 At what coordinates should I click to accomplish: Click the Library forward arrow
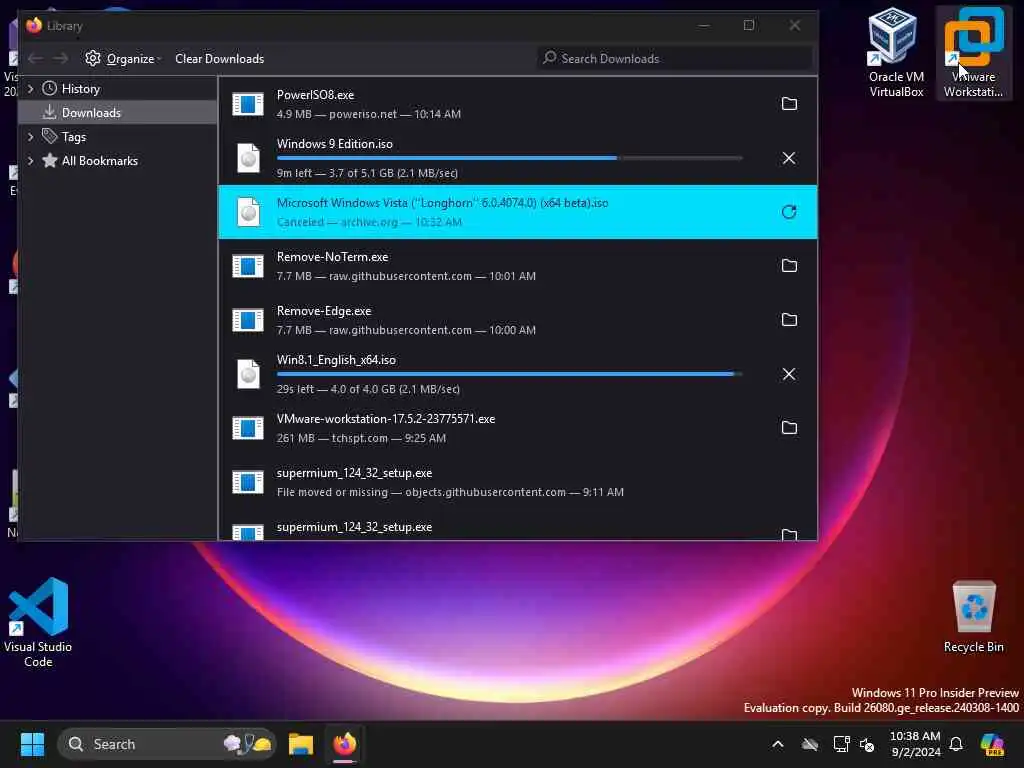(x=61, y=59)
